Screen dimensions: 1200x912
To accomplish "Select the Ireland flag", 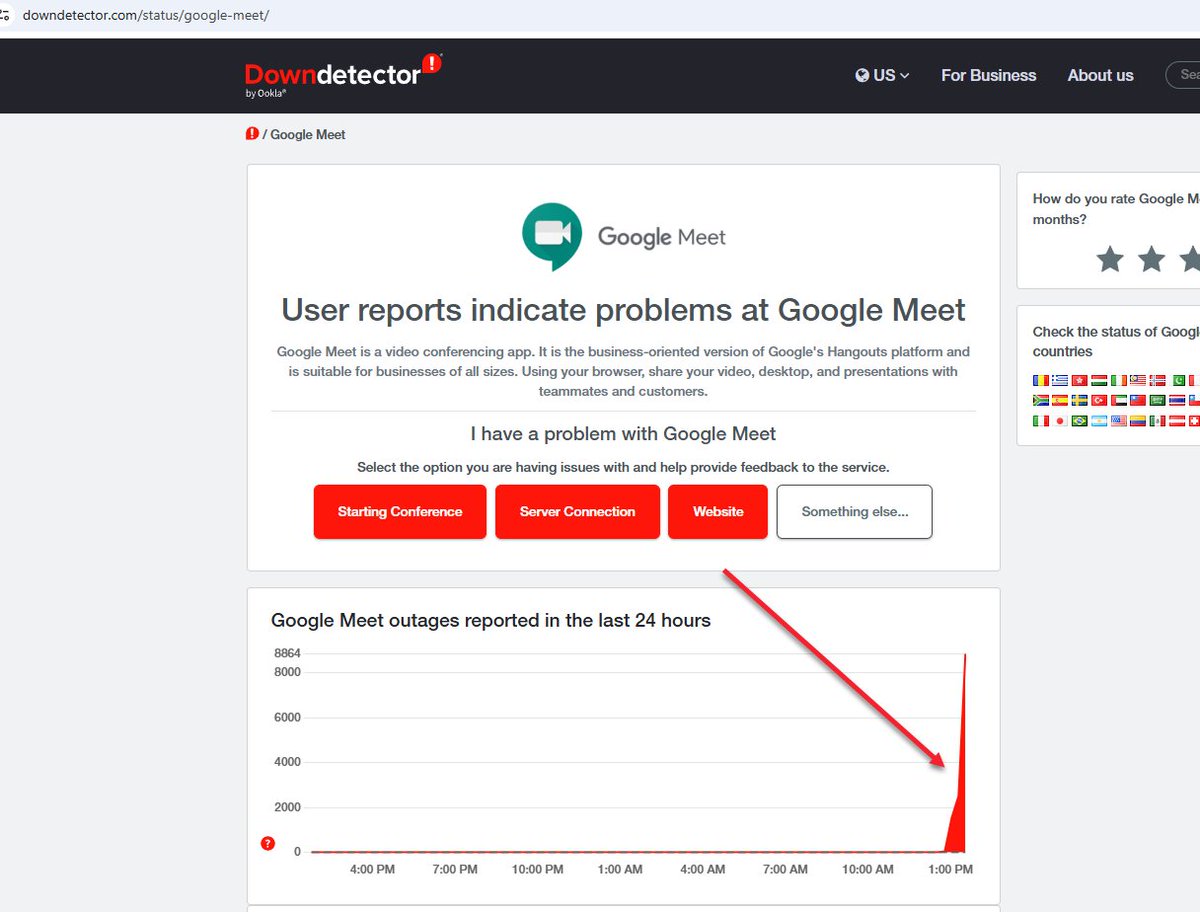I will (1119, 380).
